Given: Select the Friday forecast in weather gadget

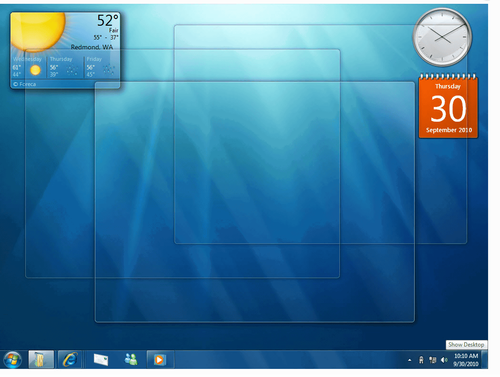Looking at the screenshot, I should coord(101,67).
